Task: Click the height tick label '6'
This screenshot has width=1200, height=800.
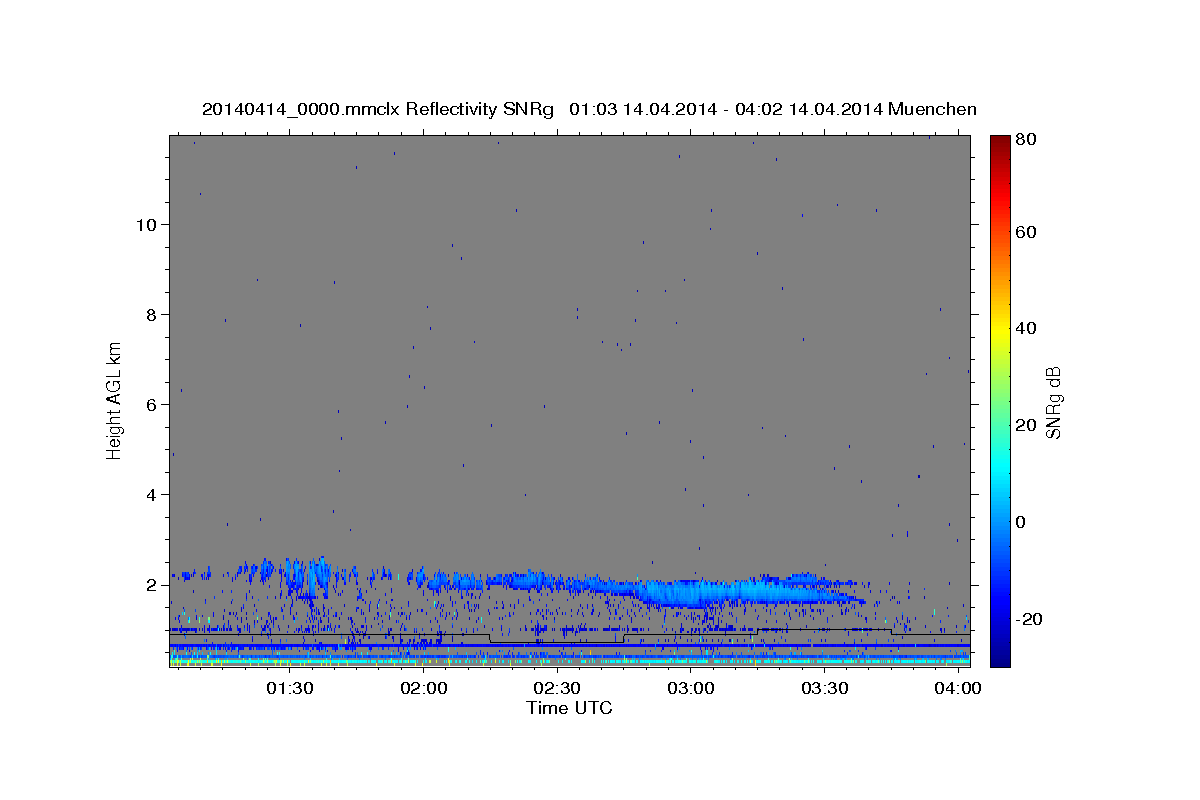Action: [x=151, y=405]
